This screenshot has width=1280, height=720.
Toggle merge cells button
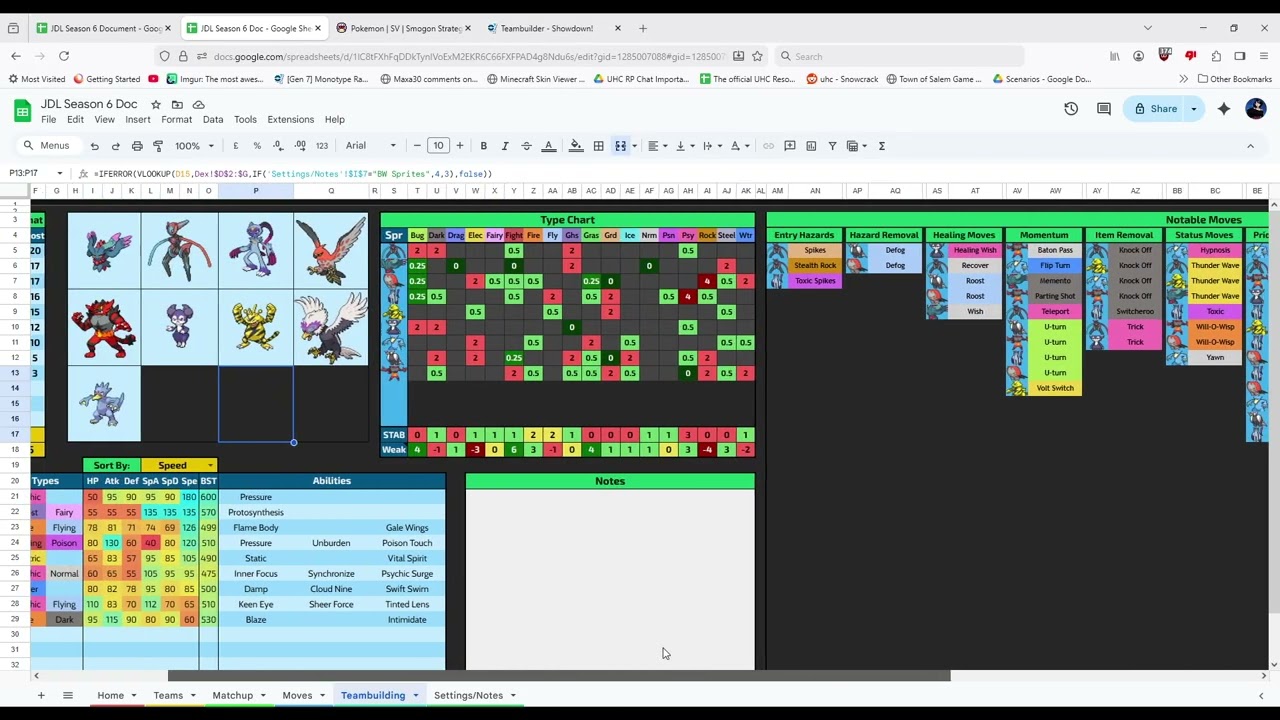(x=620, y=146)
